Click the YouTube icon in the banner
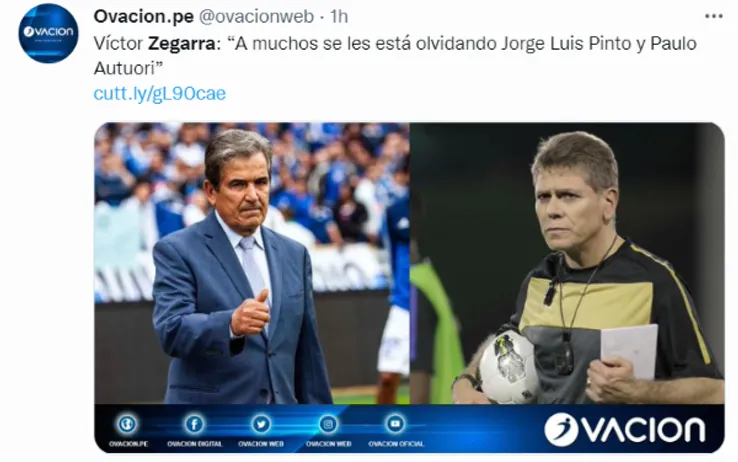 click(395, 424)
